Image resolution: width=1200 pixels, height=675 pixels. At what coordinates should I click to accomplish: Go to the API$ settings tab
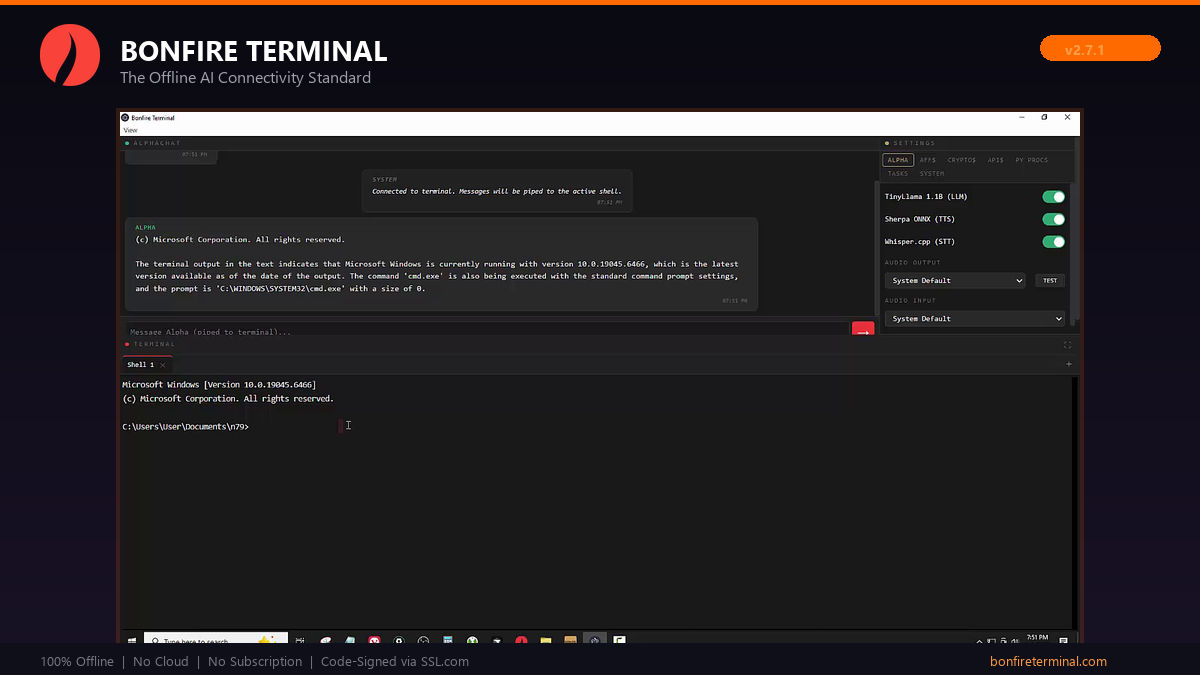click(x=995, y=160)
